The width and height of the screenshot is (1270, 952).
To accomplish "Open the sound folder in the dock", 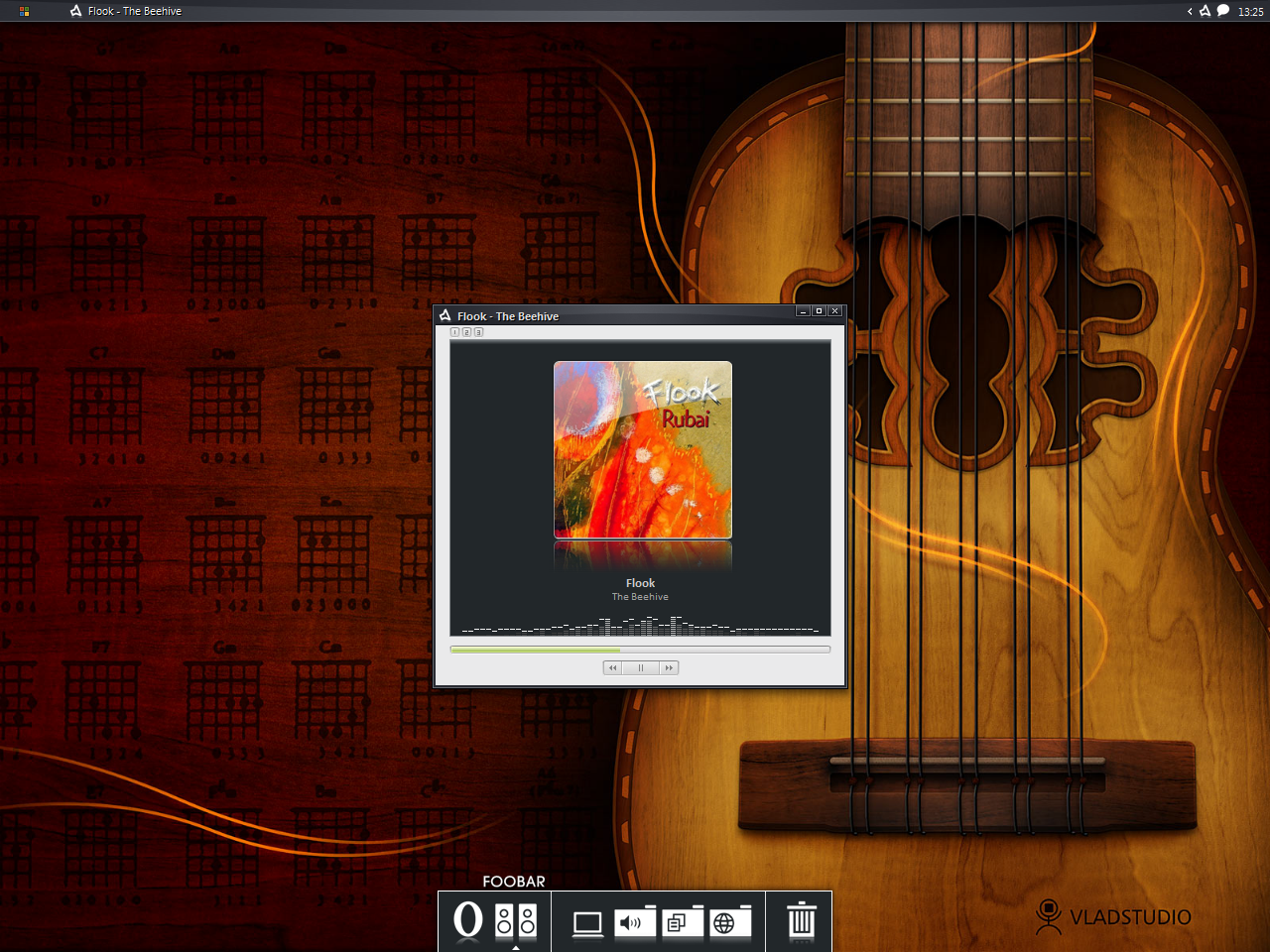I will click(635, 922).
